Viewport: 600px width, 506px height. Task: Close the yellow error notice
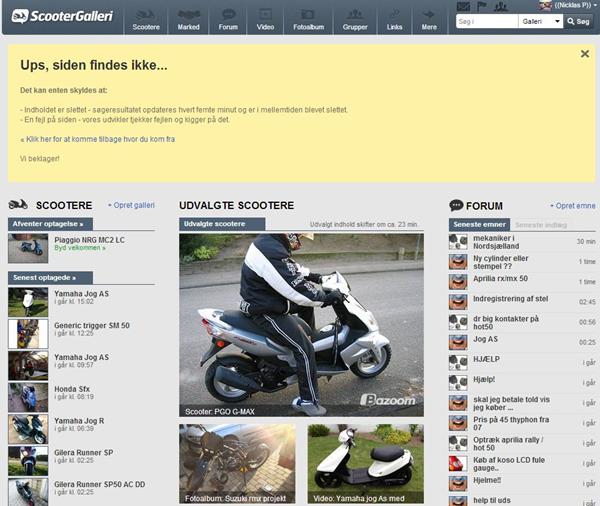click(x=585, y=54)
